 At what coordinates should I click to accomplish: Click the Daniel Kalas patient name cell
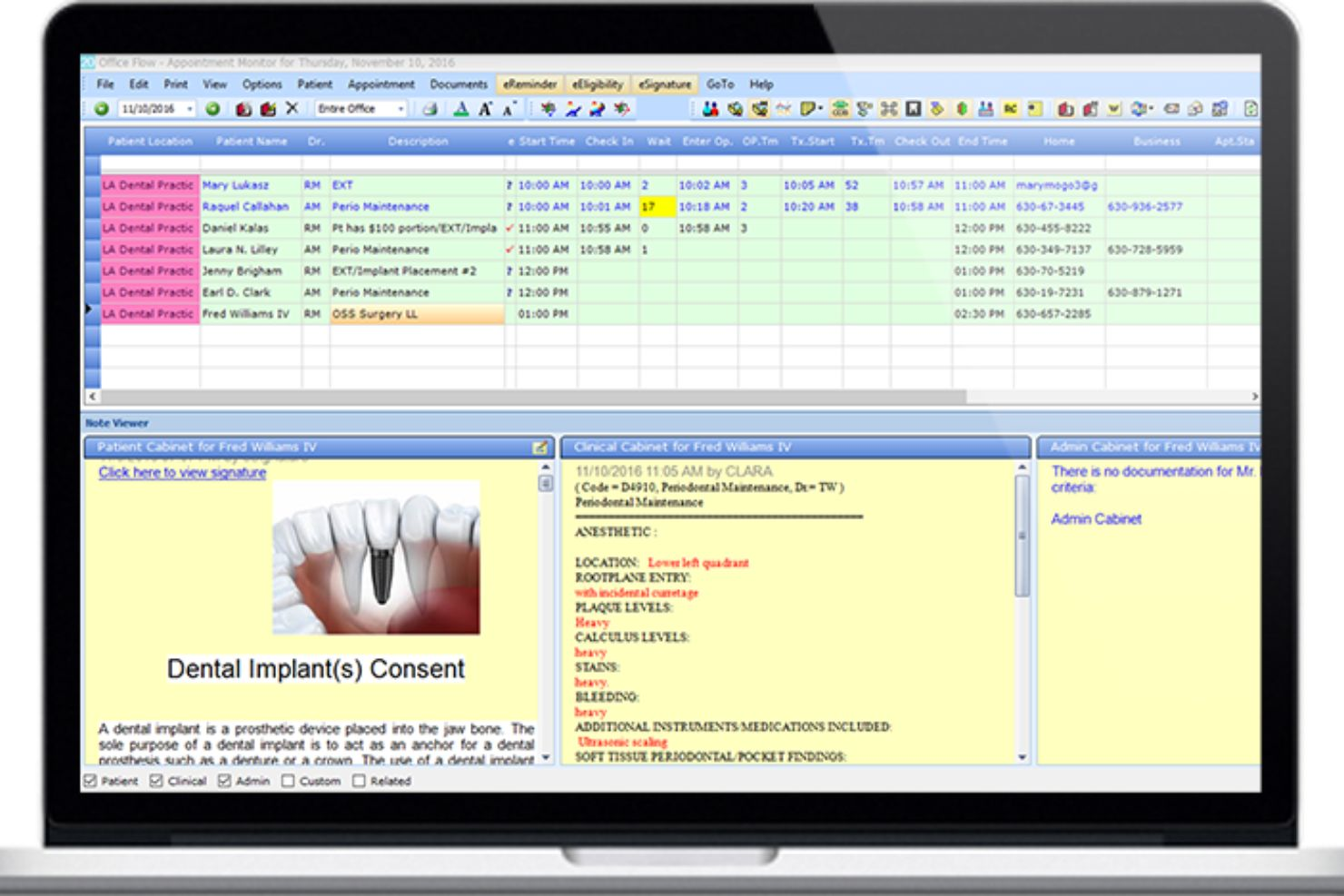251,229
